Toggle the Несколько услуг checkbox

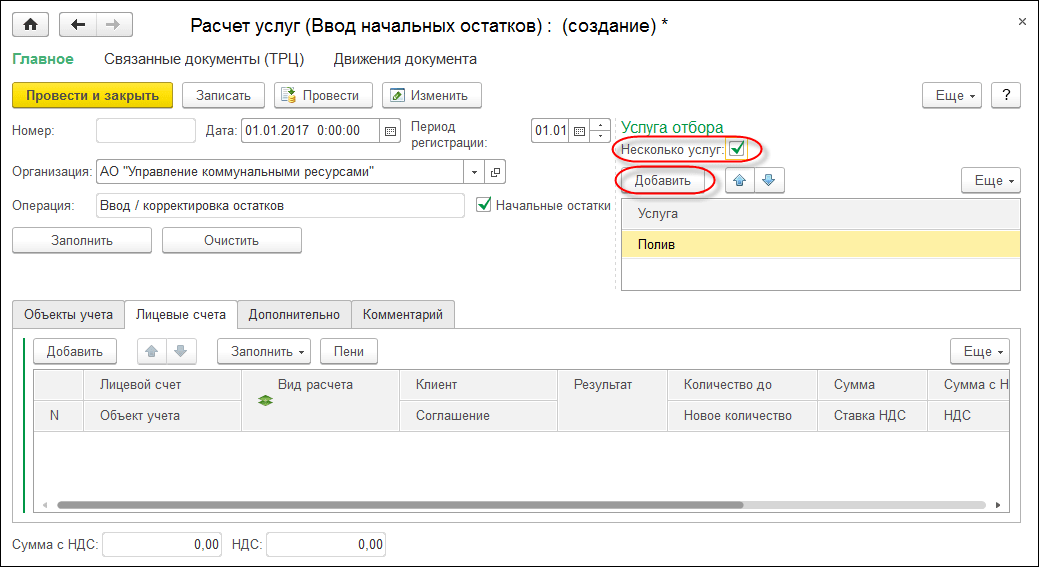[737, 149]
